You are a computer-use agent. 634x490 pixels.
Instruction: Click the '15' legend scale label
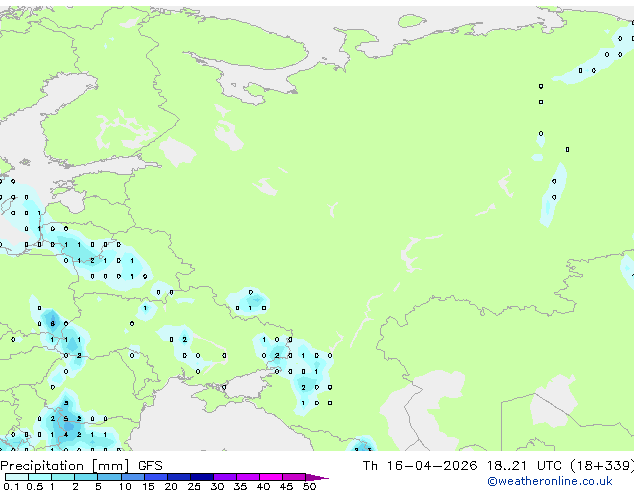coord(148,486)
